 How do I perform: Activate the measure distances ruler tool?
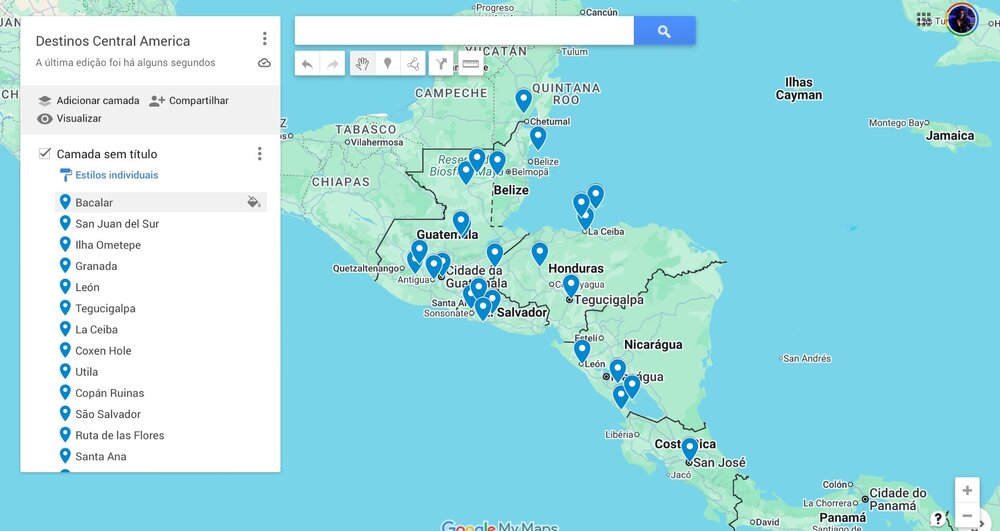(x=470, y=64)
